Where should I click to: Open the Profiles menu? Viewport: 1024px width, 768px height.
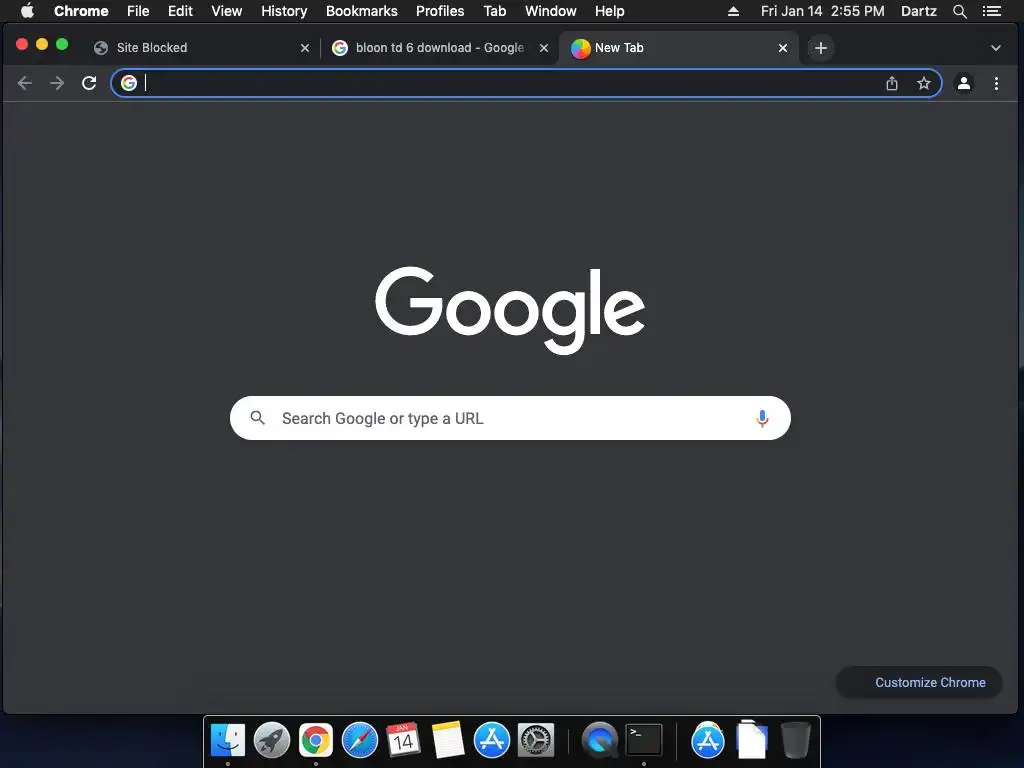coord(440,11)
